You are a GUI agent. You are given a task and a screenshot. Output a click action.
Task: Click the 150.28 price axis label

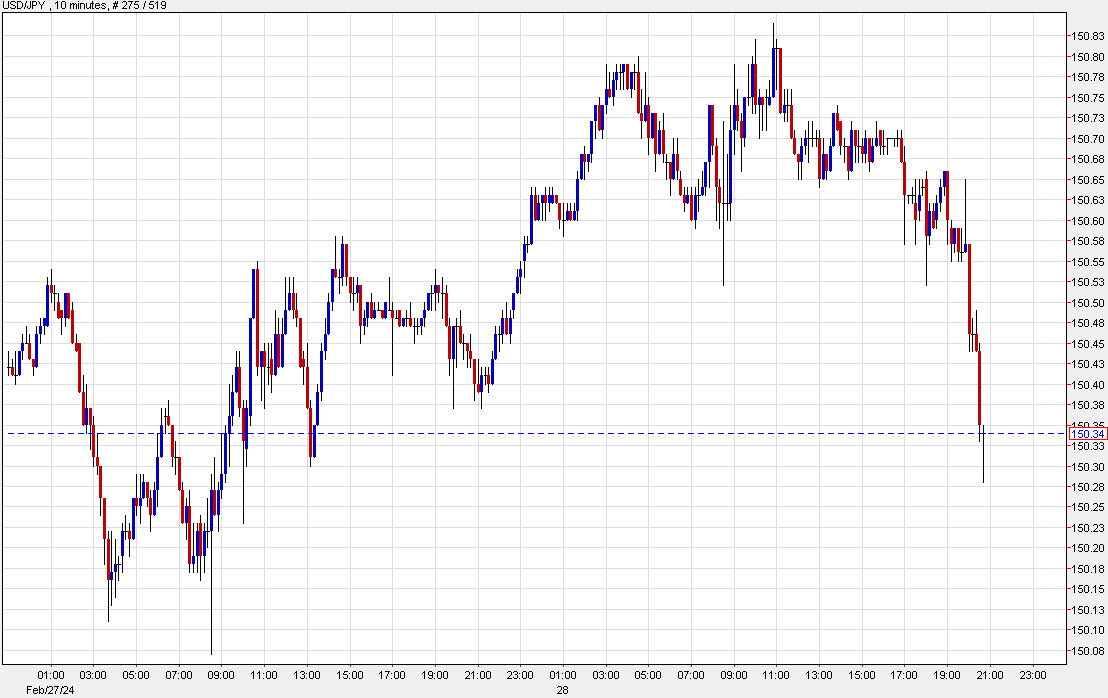click(x=1088, y=487)
